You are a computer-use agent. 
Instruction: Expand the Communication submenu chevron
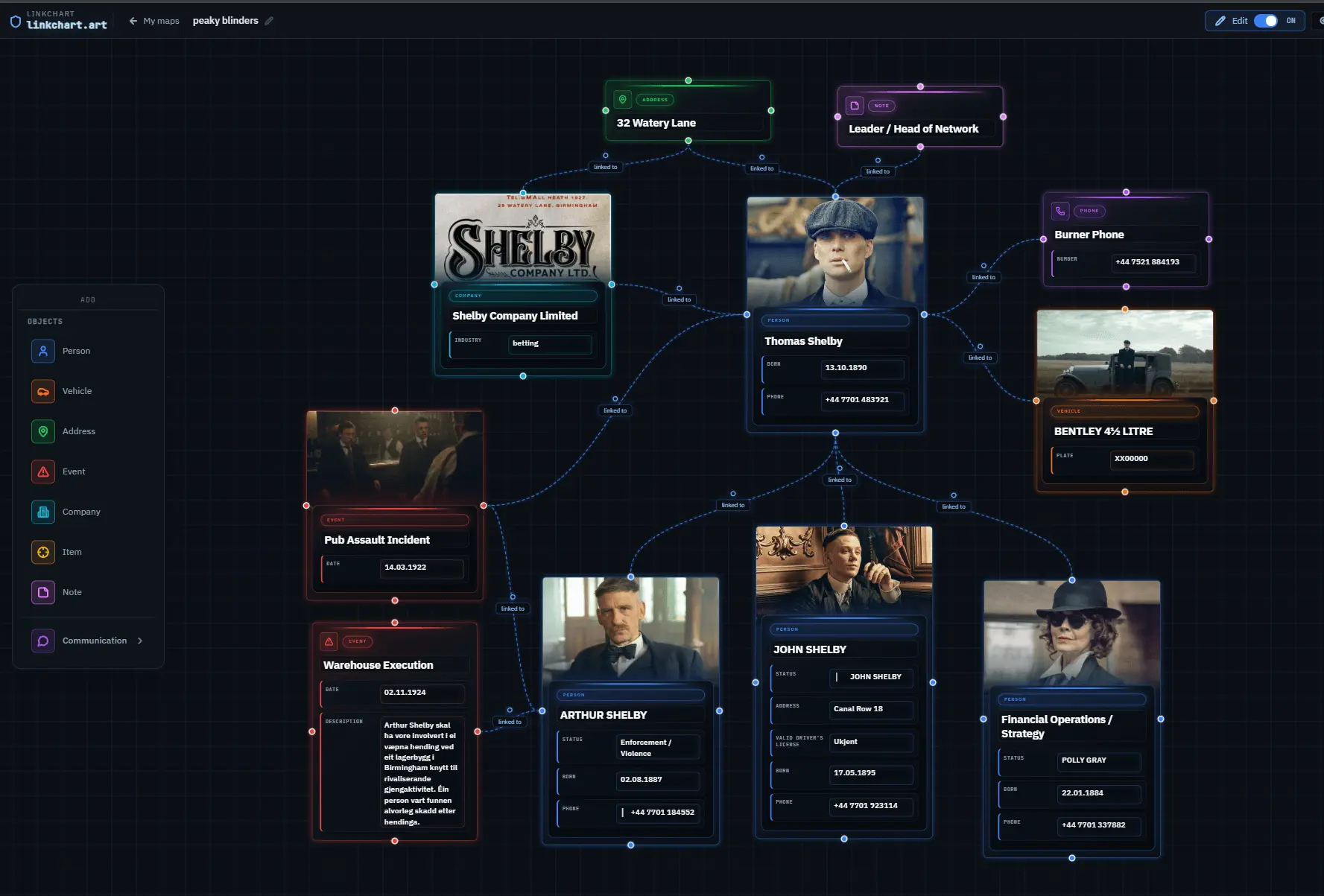(140, 641)
